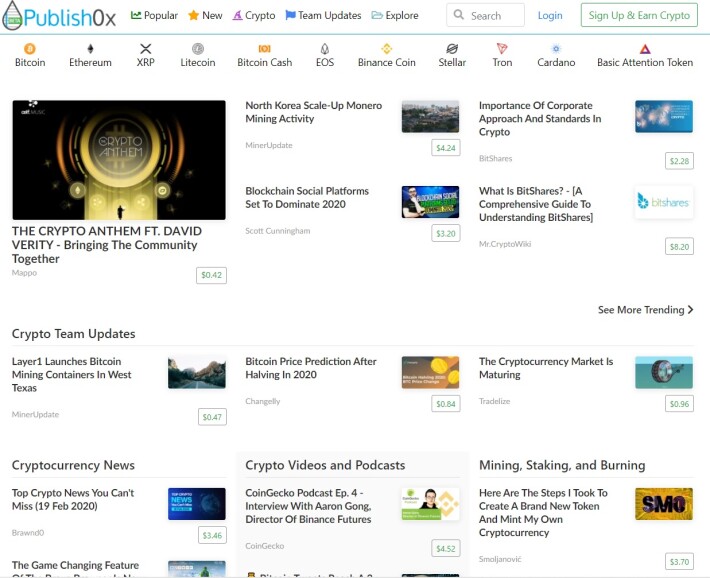The height and width of the screenshot is (578, 710).
Task: Open Create A Brand New Token article
Action: pos(543,512)
